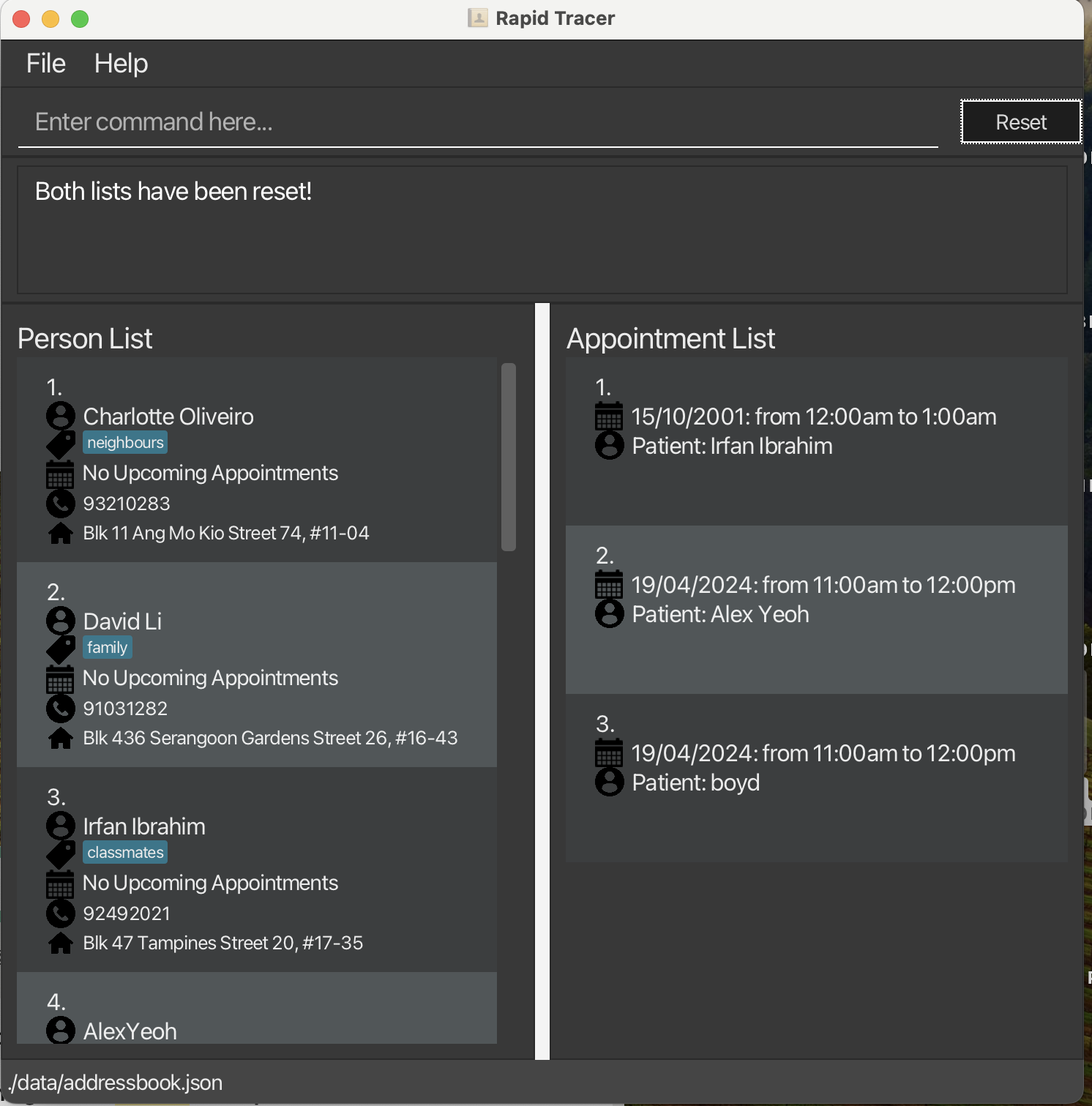1092x1106 pixels.
Task: Click calendar icon of 15/10/2001 appointment
Action: (x=609, y=416)
